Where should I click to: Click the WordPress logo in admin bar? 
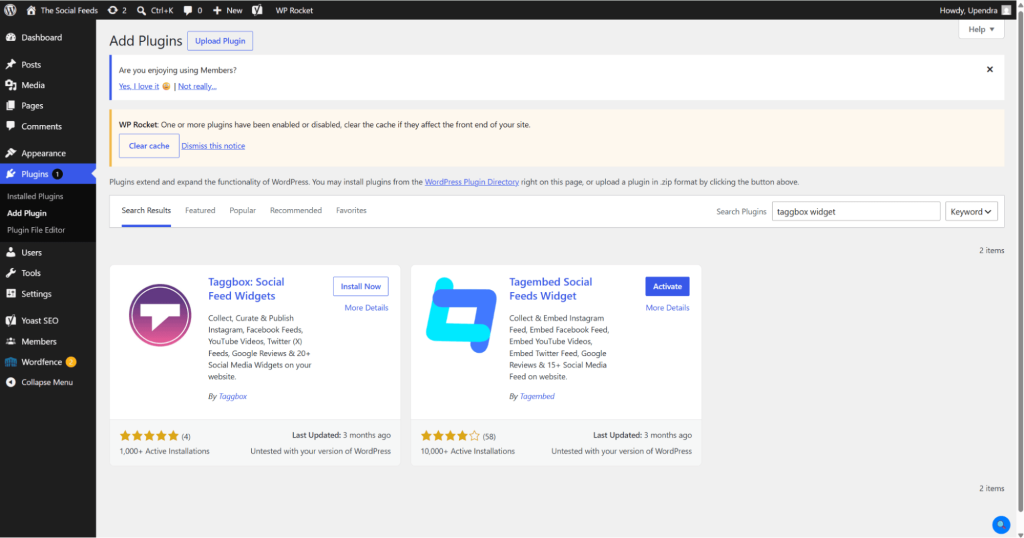(x=10, y=10)
